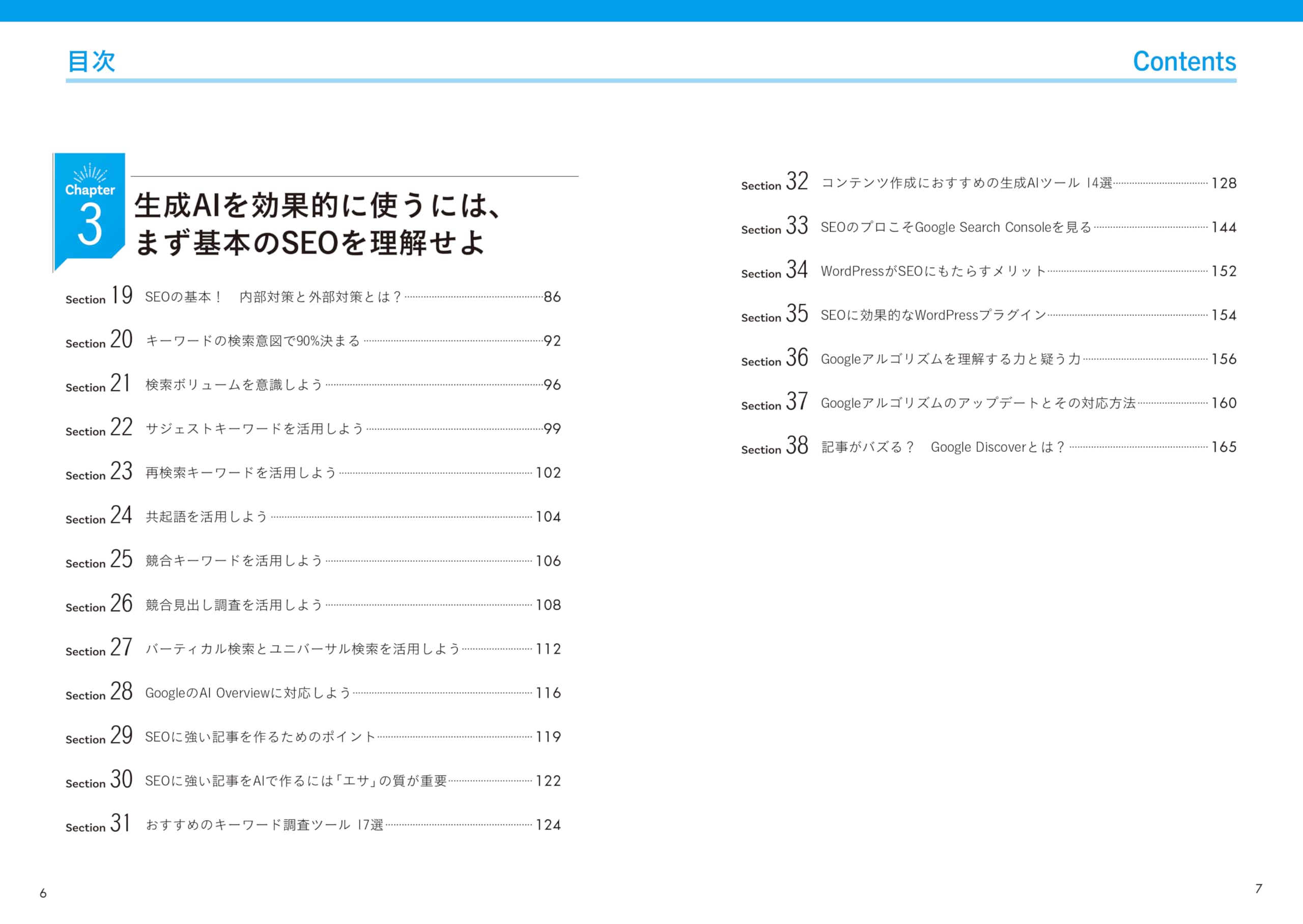Open Section 22 suggest keywords entry
This screenshot has width=1303, height=924.
point(254,429)
